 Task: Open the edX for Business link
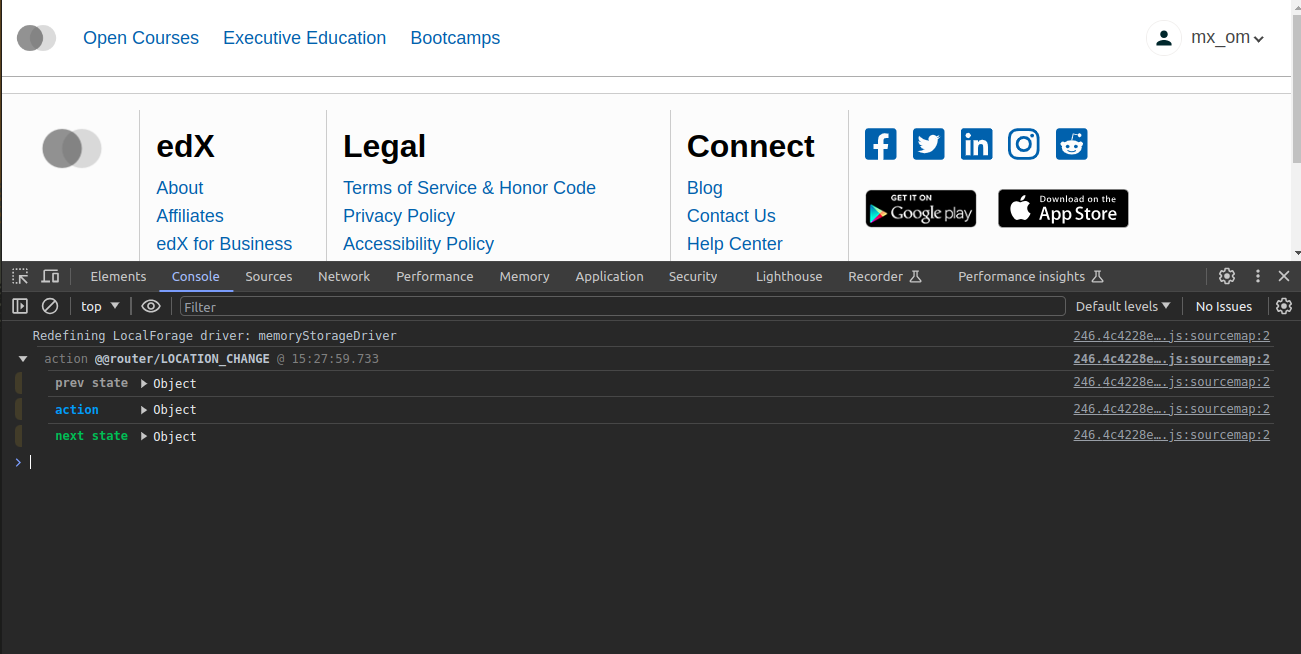(x=224, y=244)
